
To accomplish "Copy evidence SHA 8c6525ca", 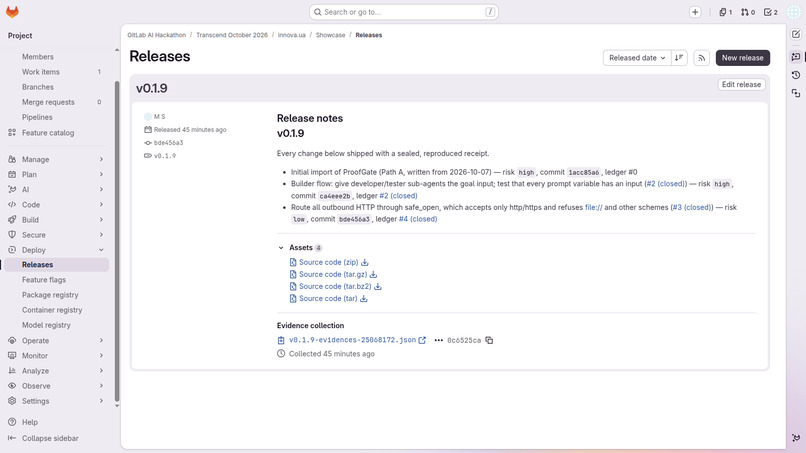I will [489, 340].
